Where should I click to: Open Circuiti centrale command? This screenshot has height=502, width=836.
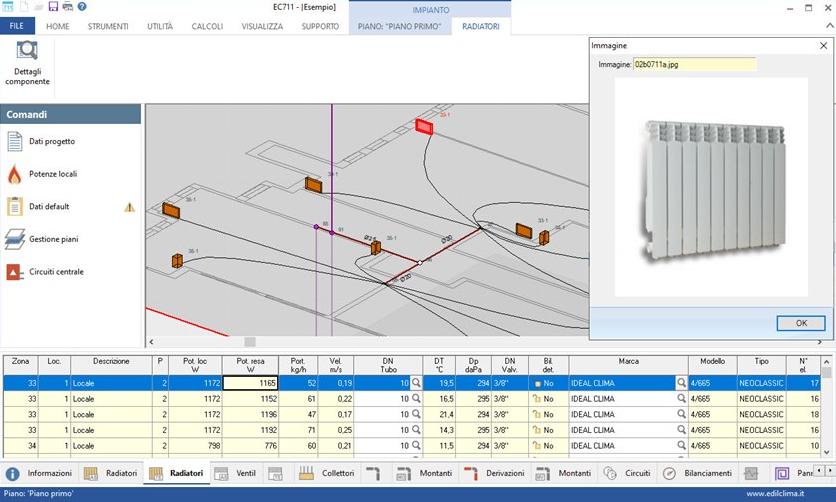(15, 272)
